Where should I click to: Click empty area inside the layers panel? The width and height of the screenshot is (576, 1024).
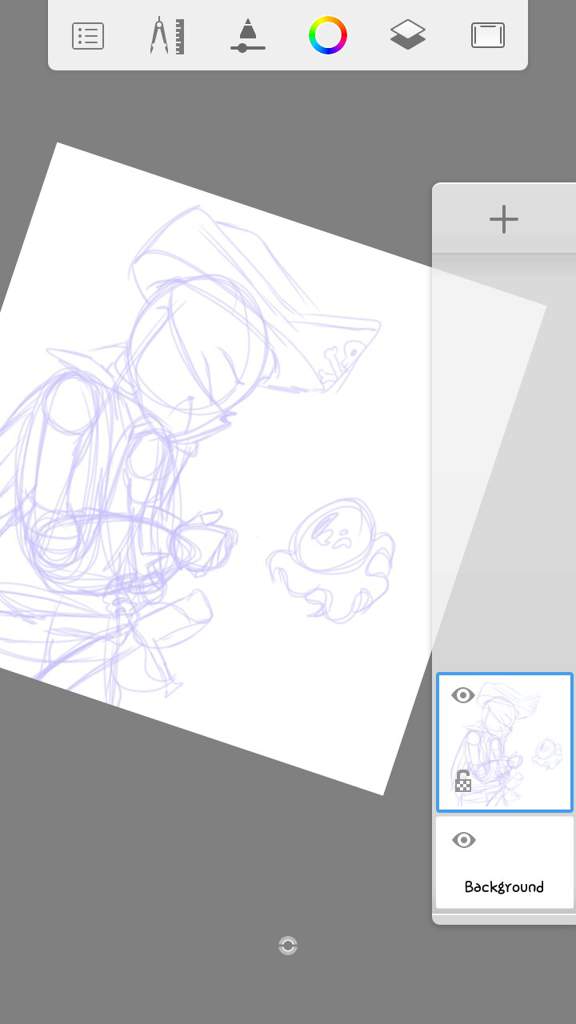504,457
